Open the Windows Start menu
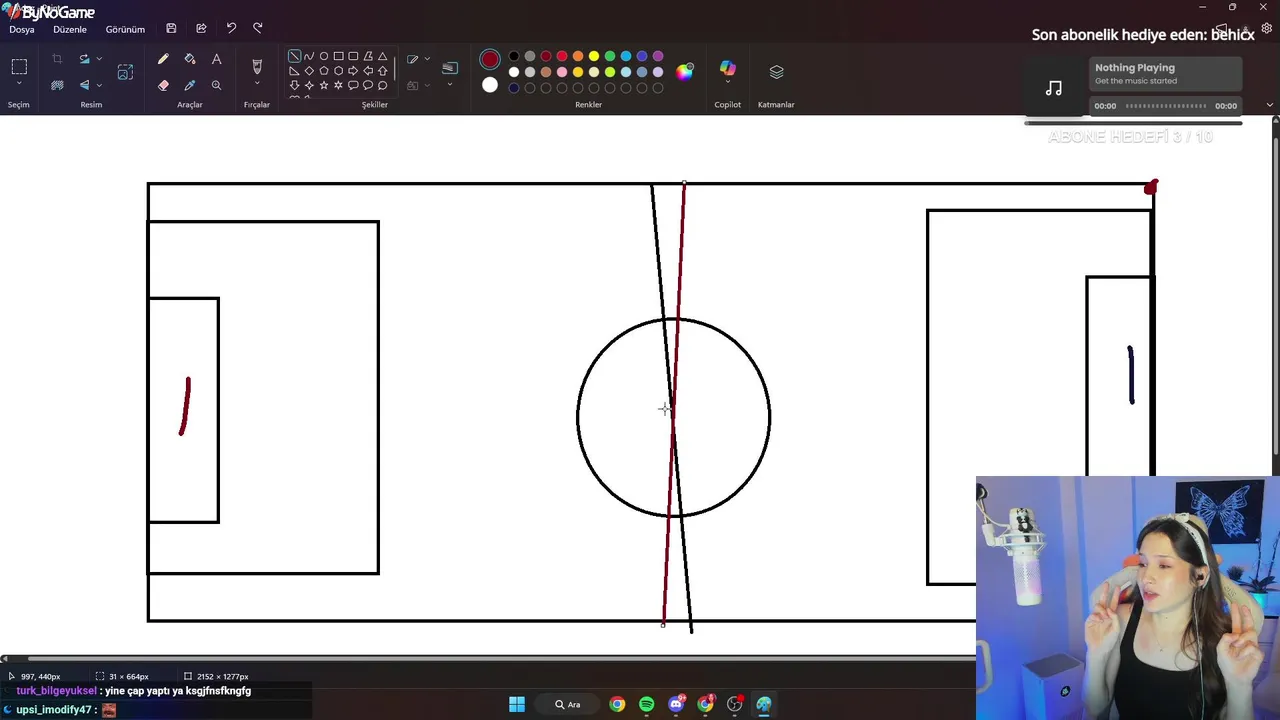 (x=517, y=704)
